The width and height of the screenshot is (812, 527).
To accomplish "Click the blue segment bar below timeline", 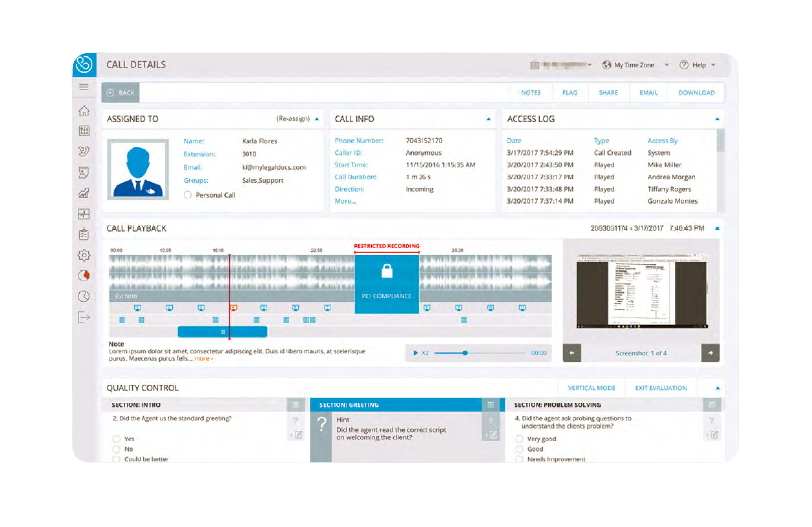I will coord(223,332).
